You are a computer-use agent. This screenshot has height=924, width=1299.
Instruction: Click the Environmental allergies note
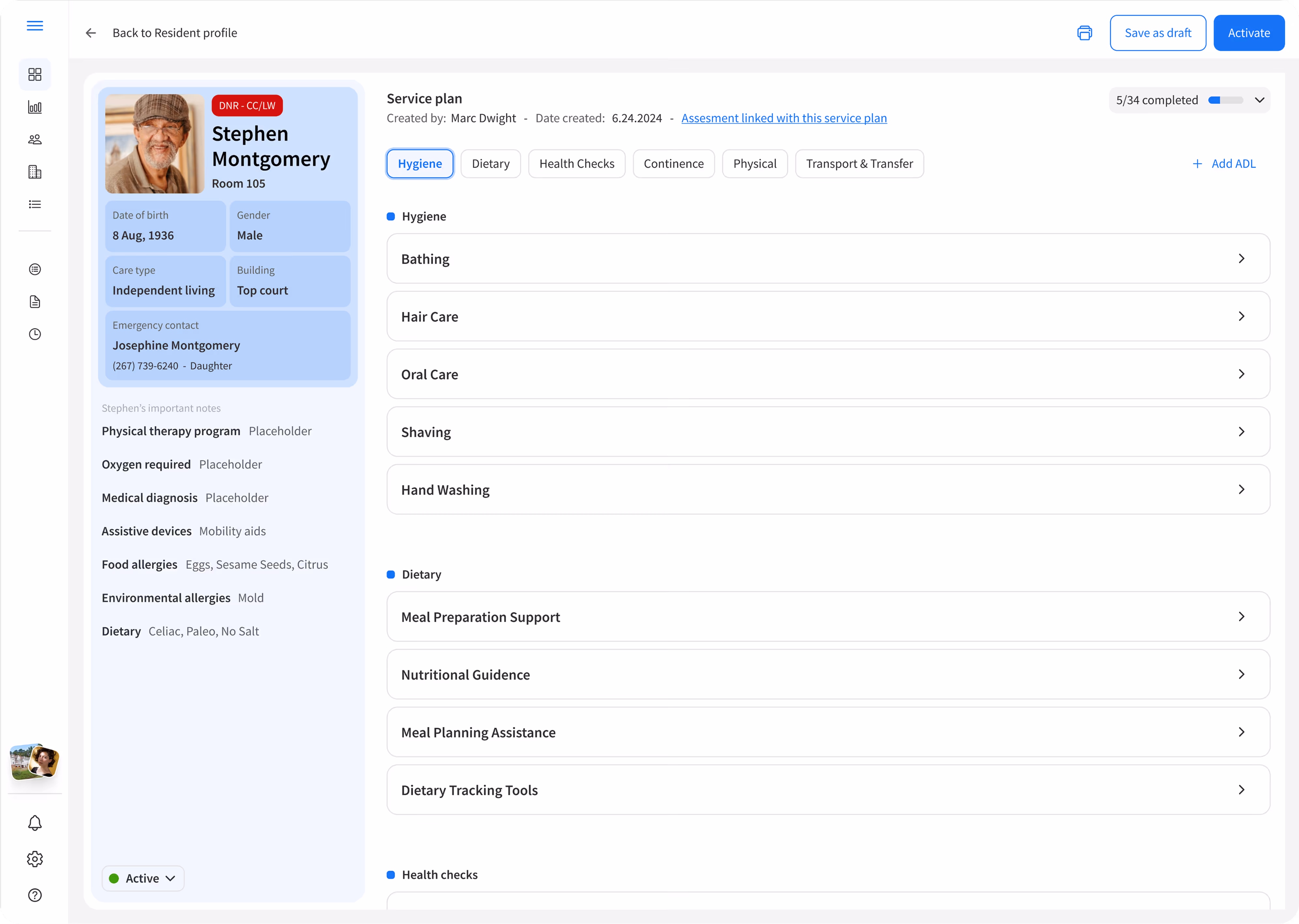click(183, 598)
